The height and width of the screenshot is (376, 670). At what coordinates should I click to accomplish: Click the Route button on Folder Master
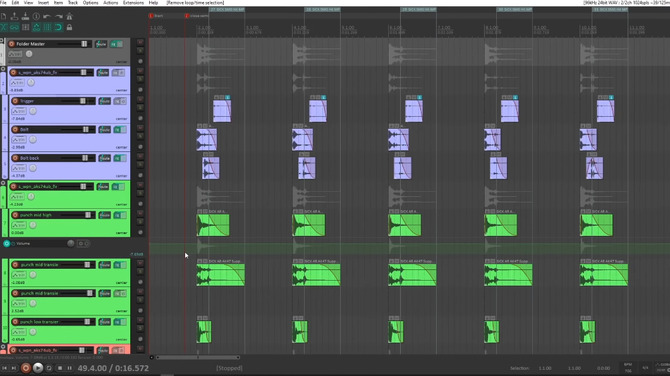coord(101,44)
